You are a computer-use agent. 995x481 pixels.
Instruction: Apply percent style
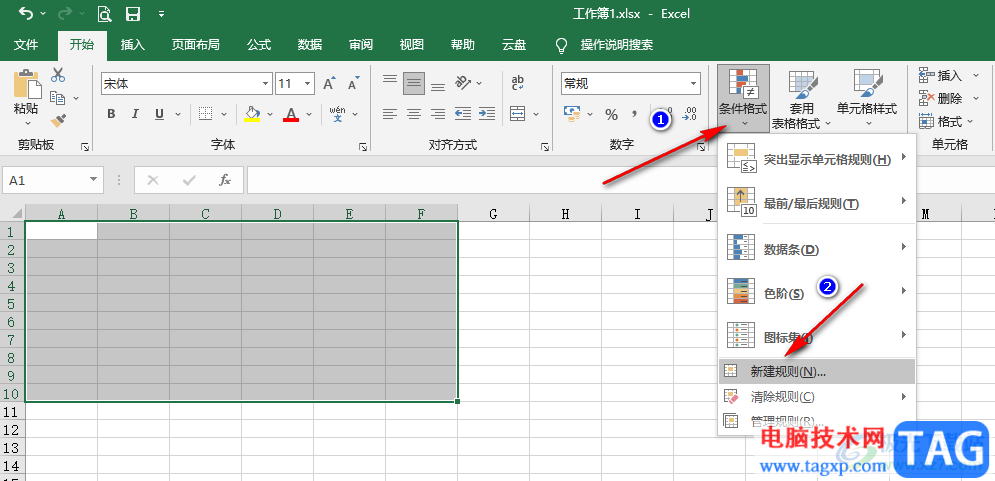(x=612, y=115)
